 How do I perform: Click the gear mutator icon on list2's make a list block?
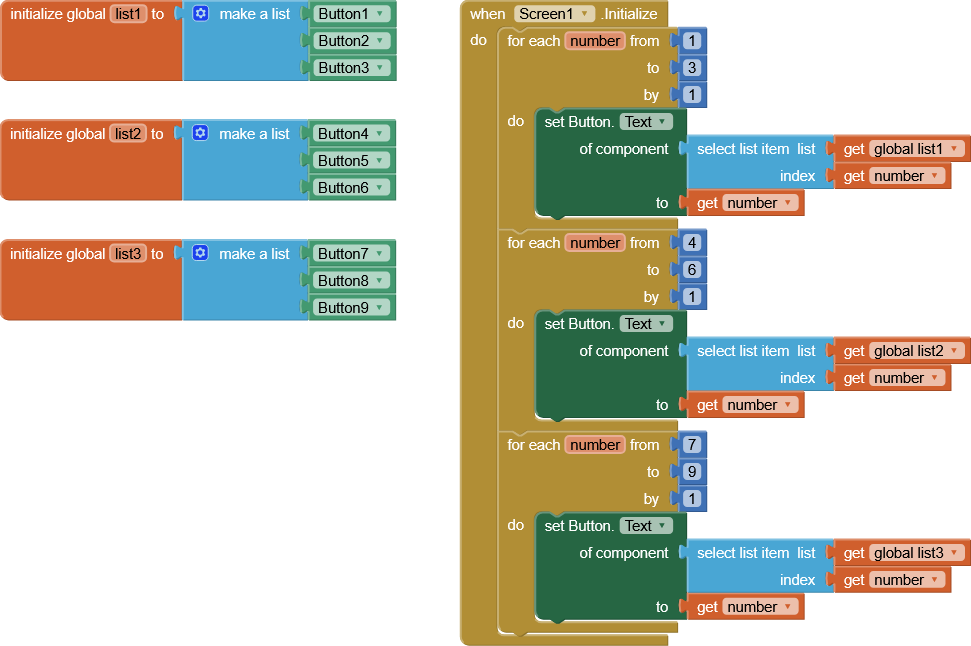click(200, 134)
